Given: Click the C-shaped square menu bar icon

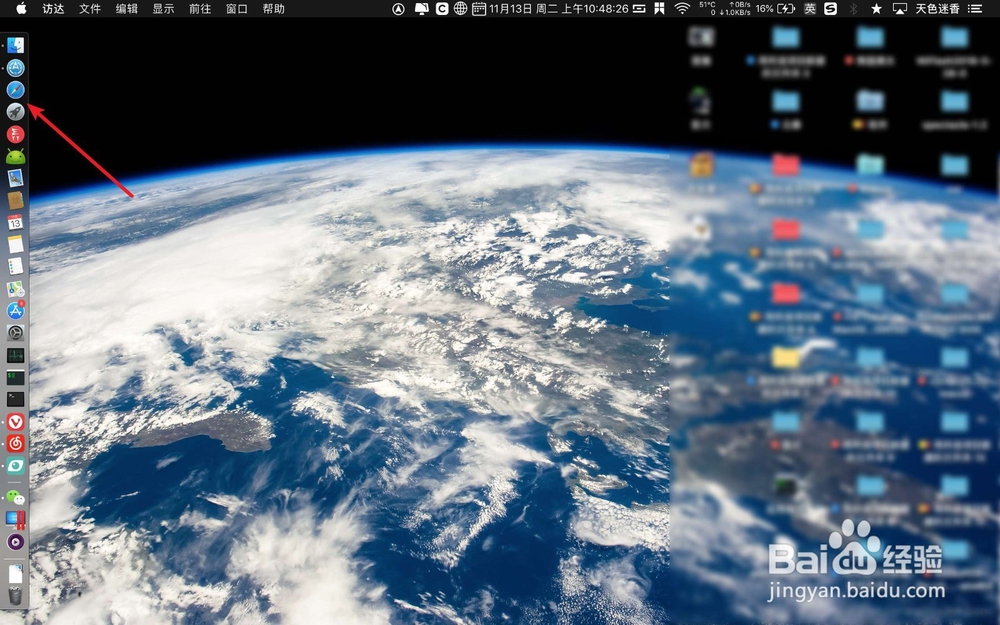Looking at the screenshot, I should 441,9.
